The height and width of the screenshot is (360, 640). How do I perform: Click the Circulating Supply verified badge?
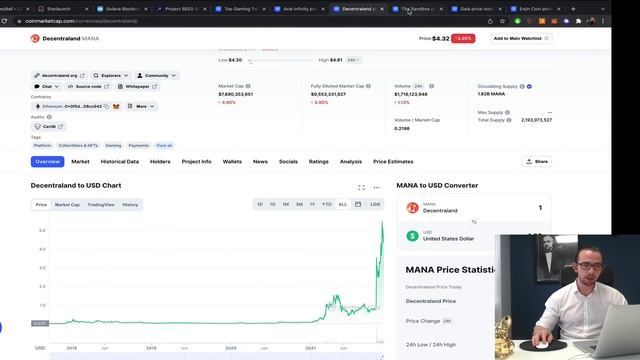point(529,87)
